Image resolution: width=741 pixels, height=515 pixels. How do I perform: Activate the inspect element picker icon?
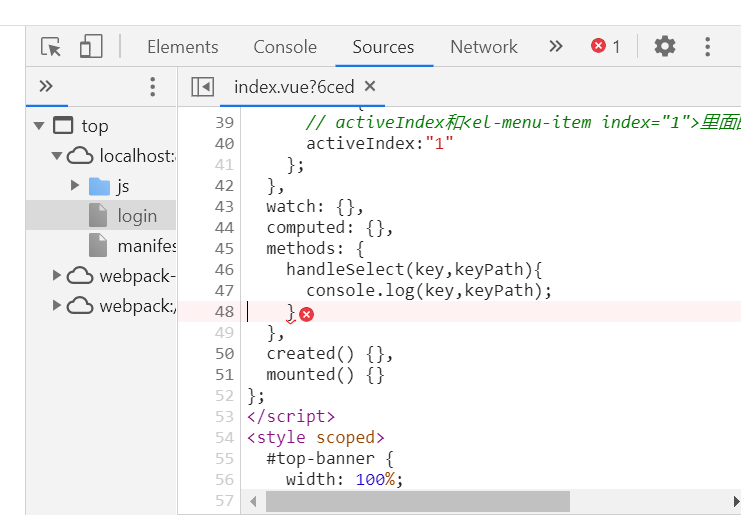[51, 47]
